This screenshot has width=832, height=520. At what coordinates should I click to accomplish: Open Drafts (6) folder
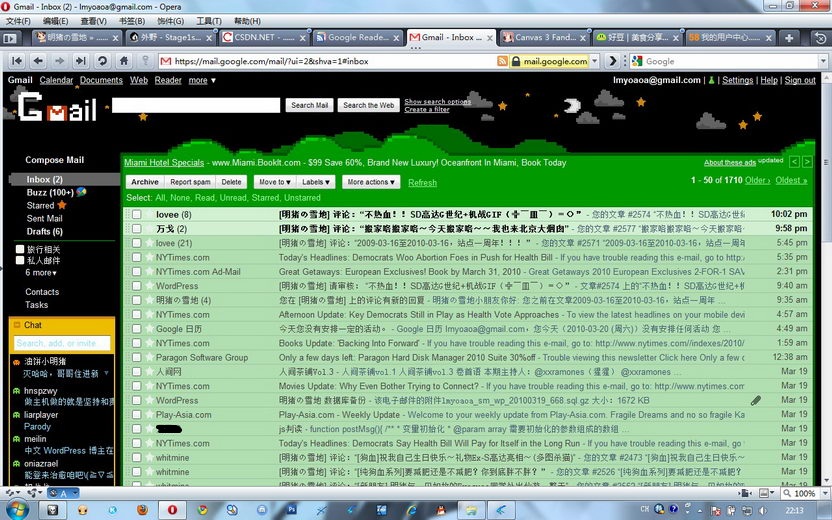(45, 231)
